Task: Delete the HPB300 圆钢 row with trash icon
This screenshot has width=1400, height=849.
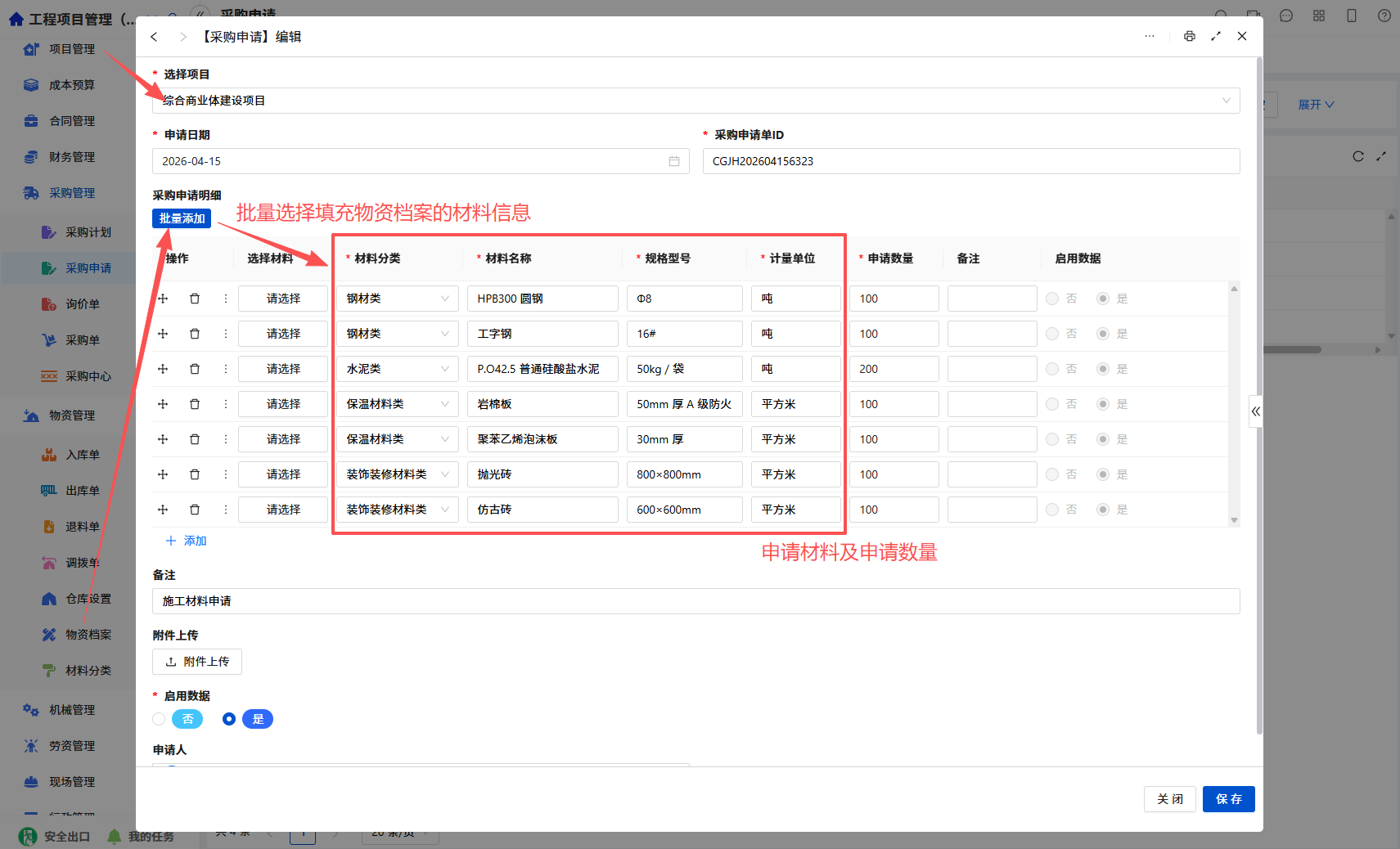Action: coord(195,299)
